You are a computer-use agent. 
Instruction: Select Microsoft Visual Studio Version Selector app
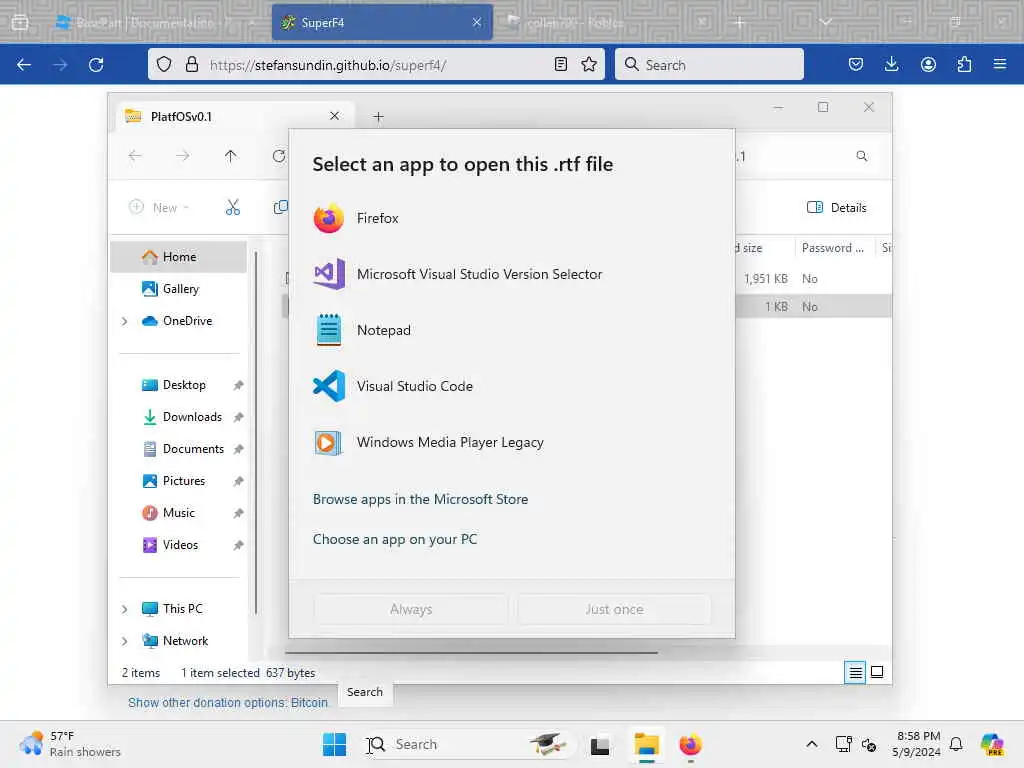click(x=511, y=274)
